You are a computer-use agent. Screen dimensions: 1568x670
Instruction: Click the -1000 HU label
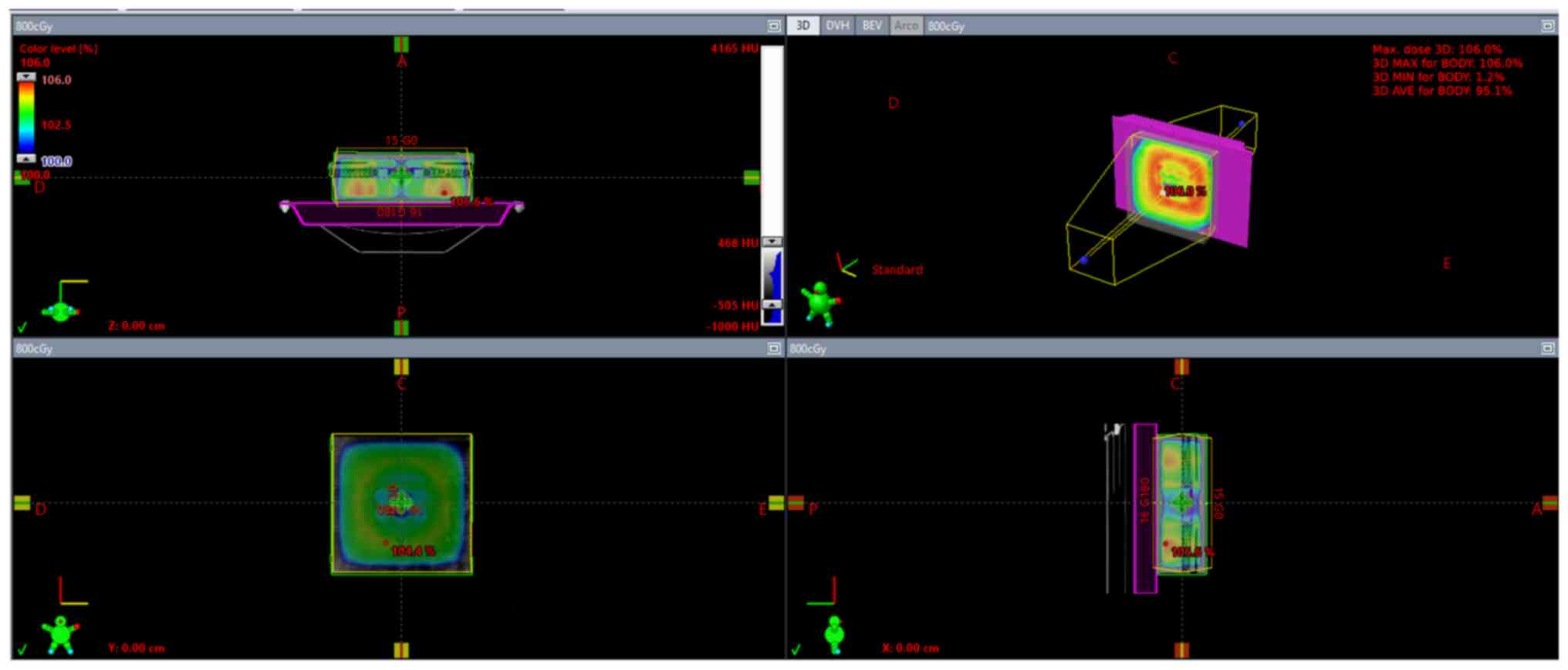click(732, 327)
